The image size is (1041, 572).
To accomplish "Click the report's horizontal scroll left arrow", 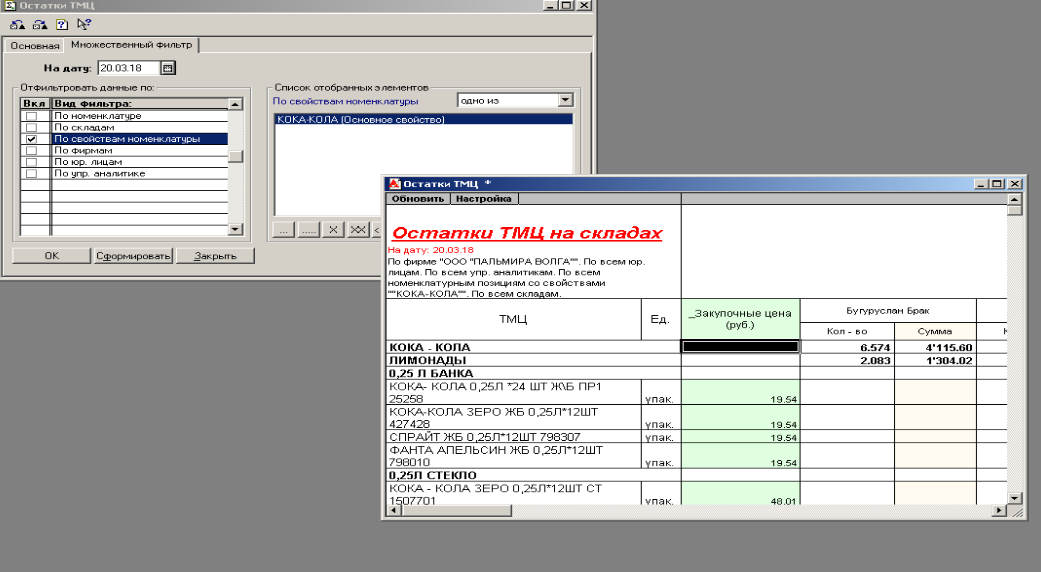I will click(x=393, y=510).
